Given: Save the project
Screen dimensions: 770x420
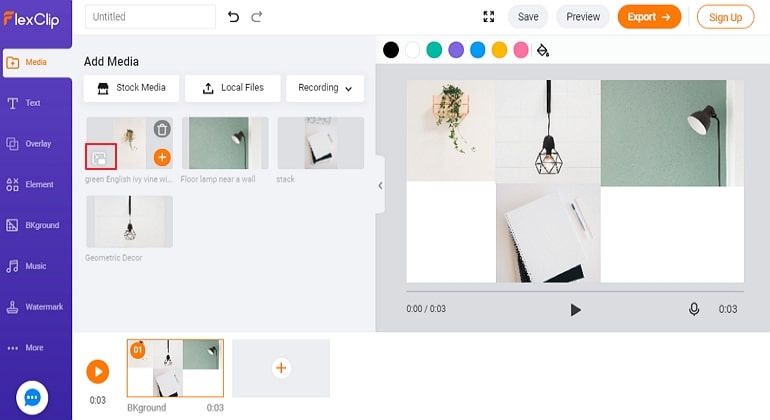Looking at the screenshot, I should click(x=528, y=17).
